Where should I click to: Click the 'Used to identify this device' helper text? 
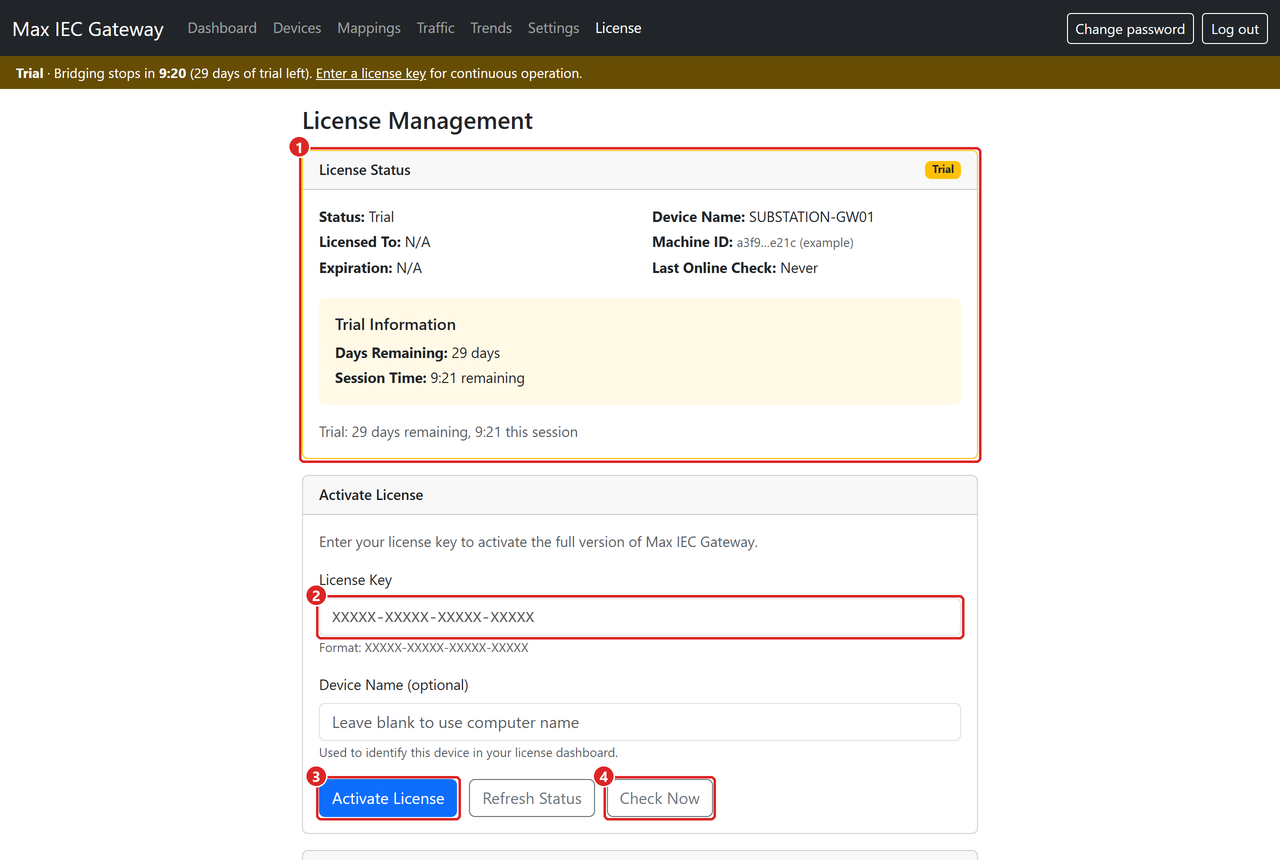coord(469,753)
